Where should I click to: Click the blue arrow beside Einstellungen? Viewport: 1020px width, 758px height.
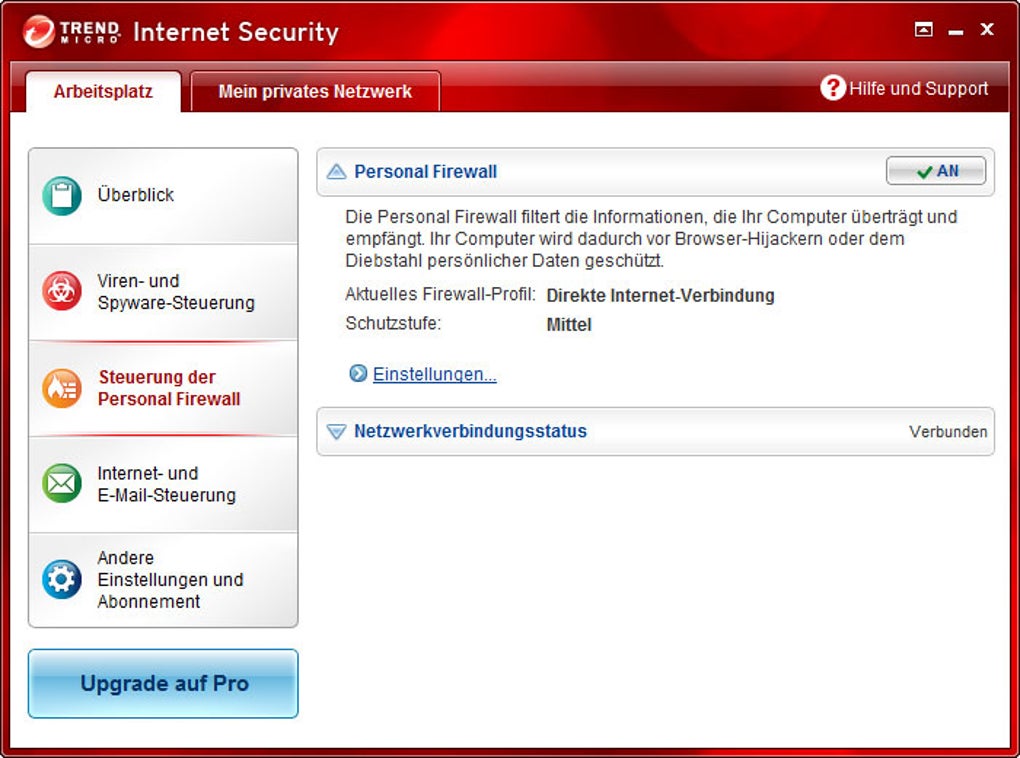[358, 374]
